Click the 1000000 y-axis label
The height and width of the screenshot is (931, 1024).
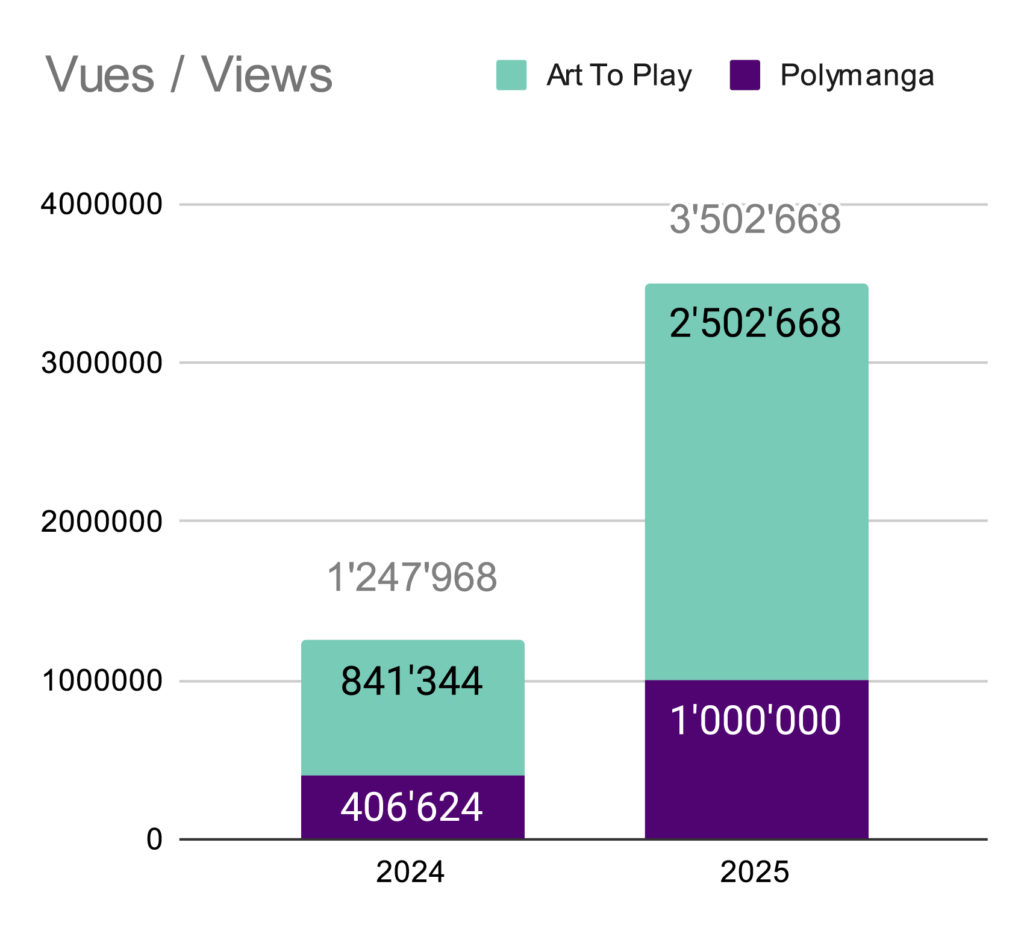(x=100, y=681)
